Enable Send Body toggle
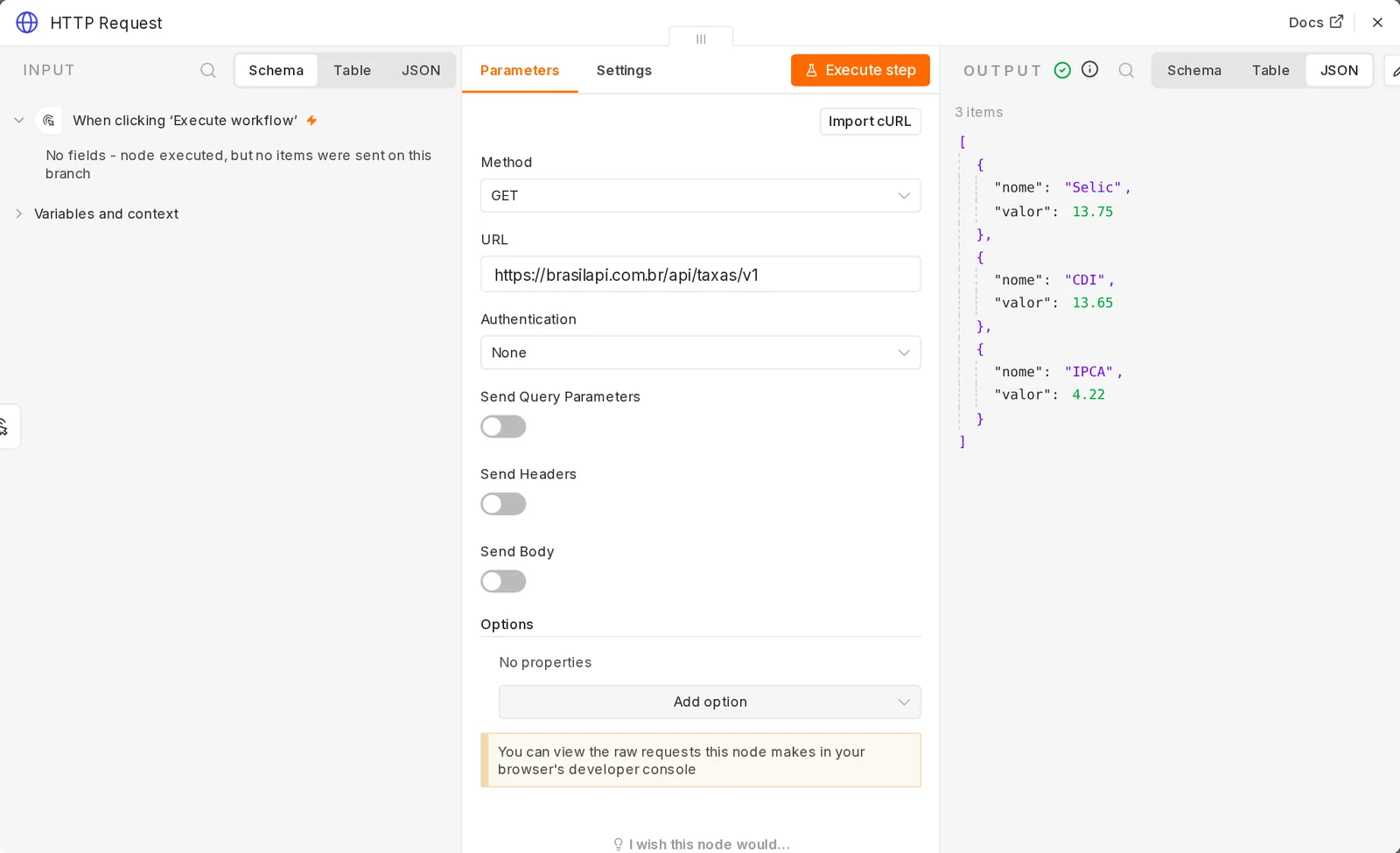Viewport: 1400px width, 853px height. click(503, 582)
